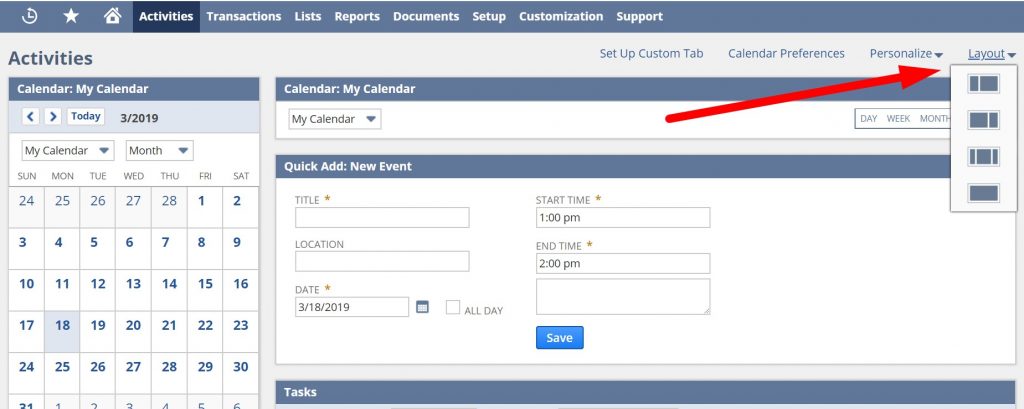Click the Shortcuts star icon
Image resolution: width=1024 pixels, height=409 pixels.
coord(71,16)
